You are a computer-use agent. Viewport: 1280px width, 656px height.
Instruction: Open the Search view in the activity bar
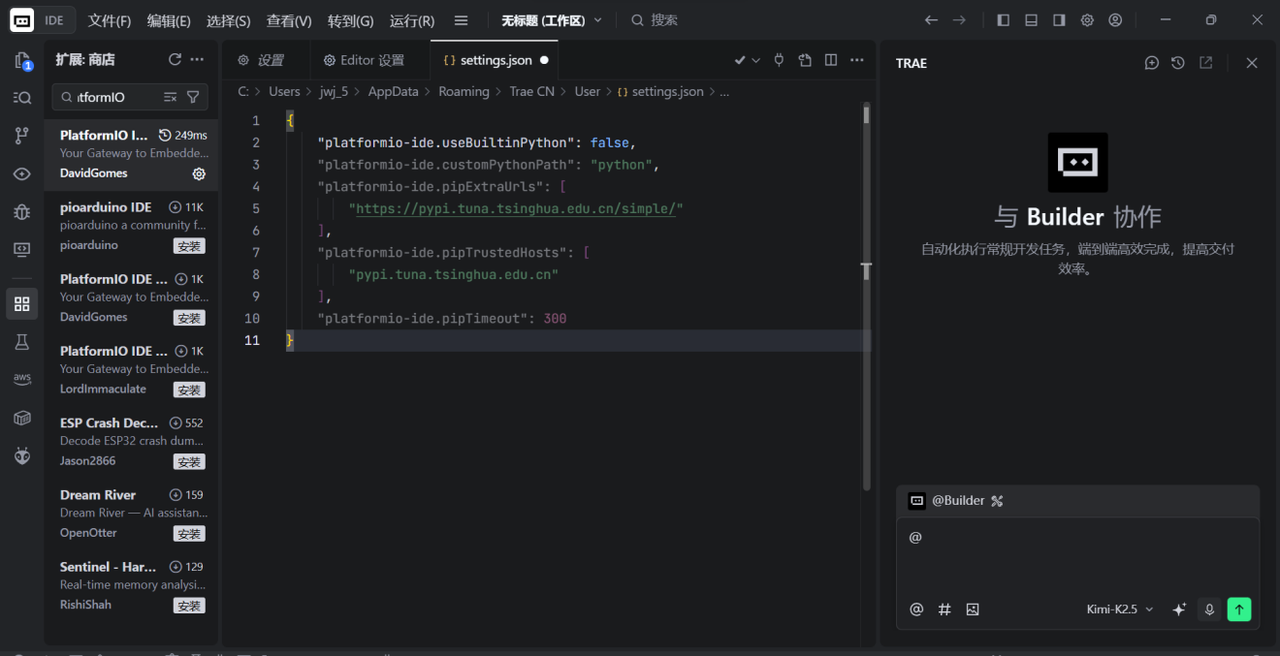pyautogui.click(x=22, y=98)
